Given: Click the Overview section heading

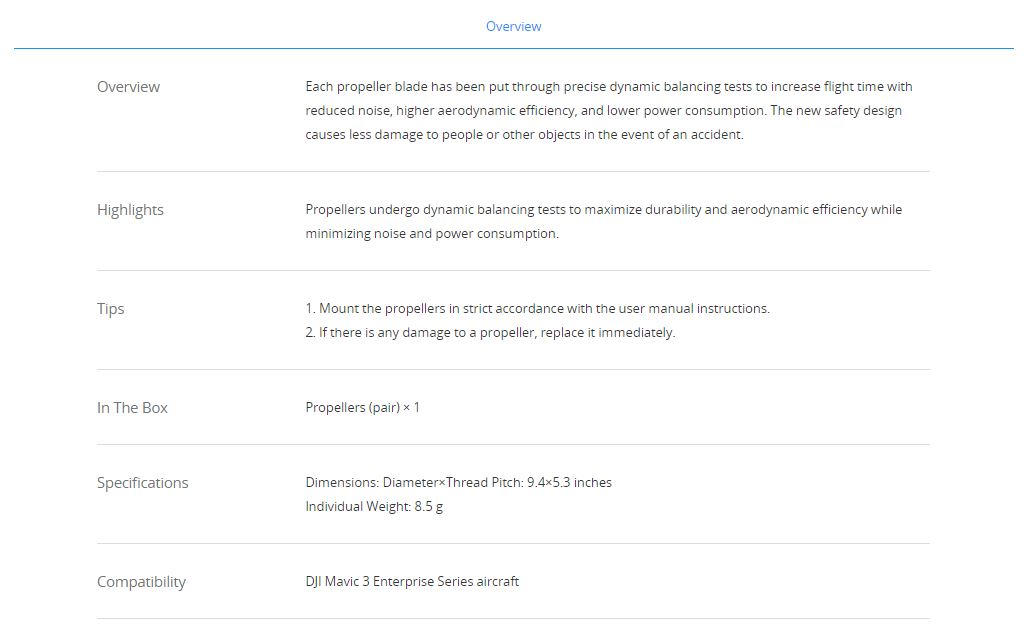Looking at the screenshot, I should pos(129,87).
